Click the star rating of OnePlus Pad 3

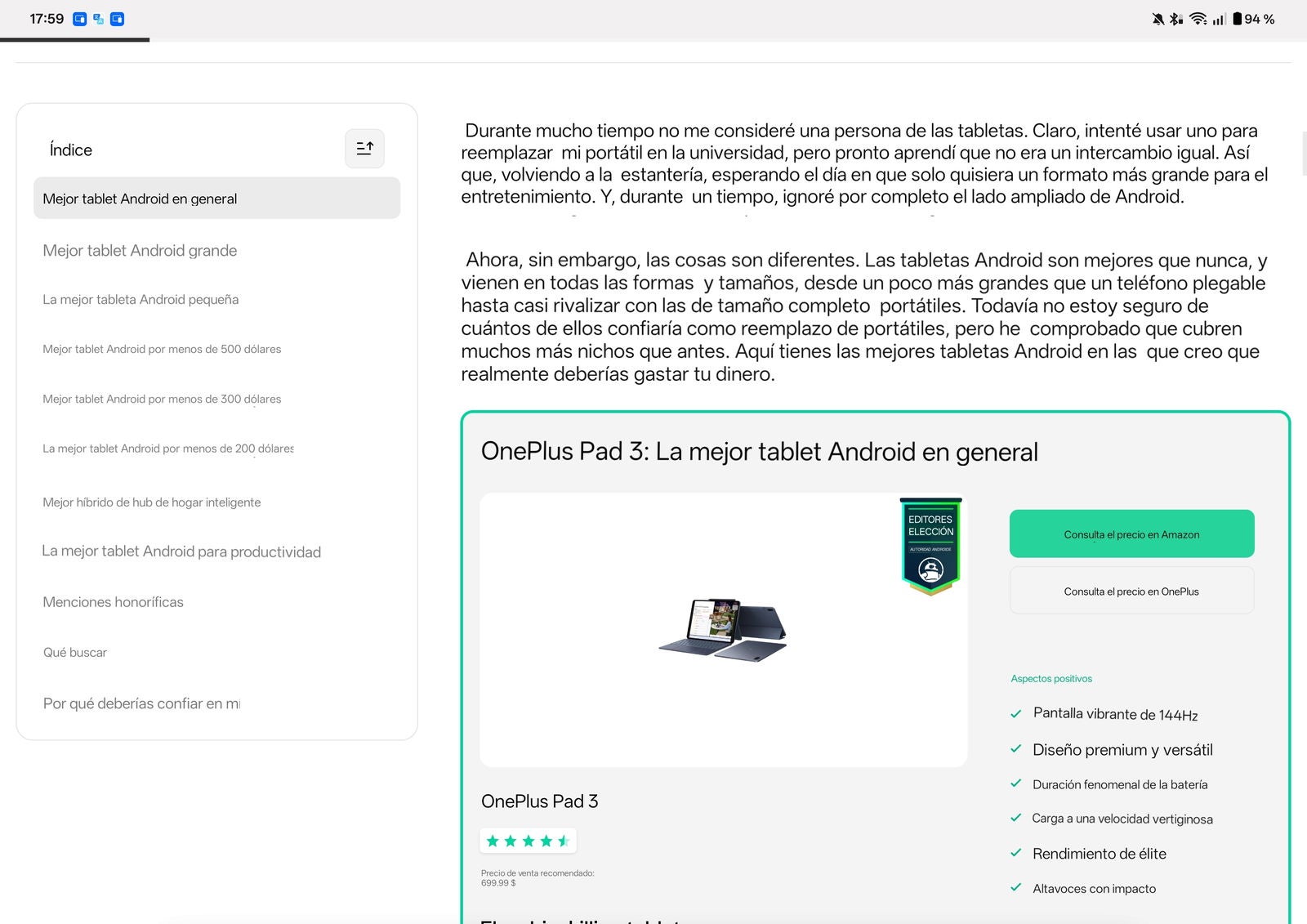(x=528, y=841)
